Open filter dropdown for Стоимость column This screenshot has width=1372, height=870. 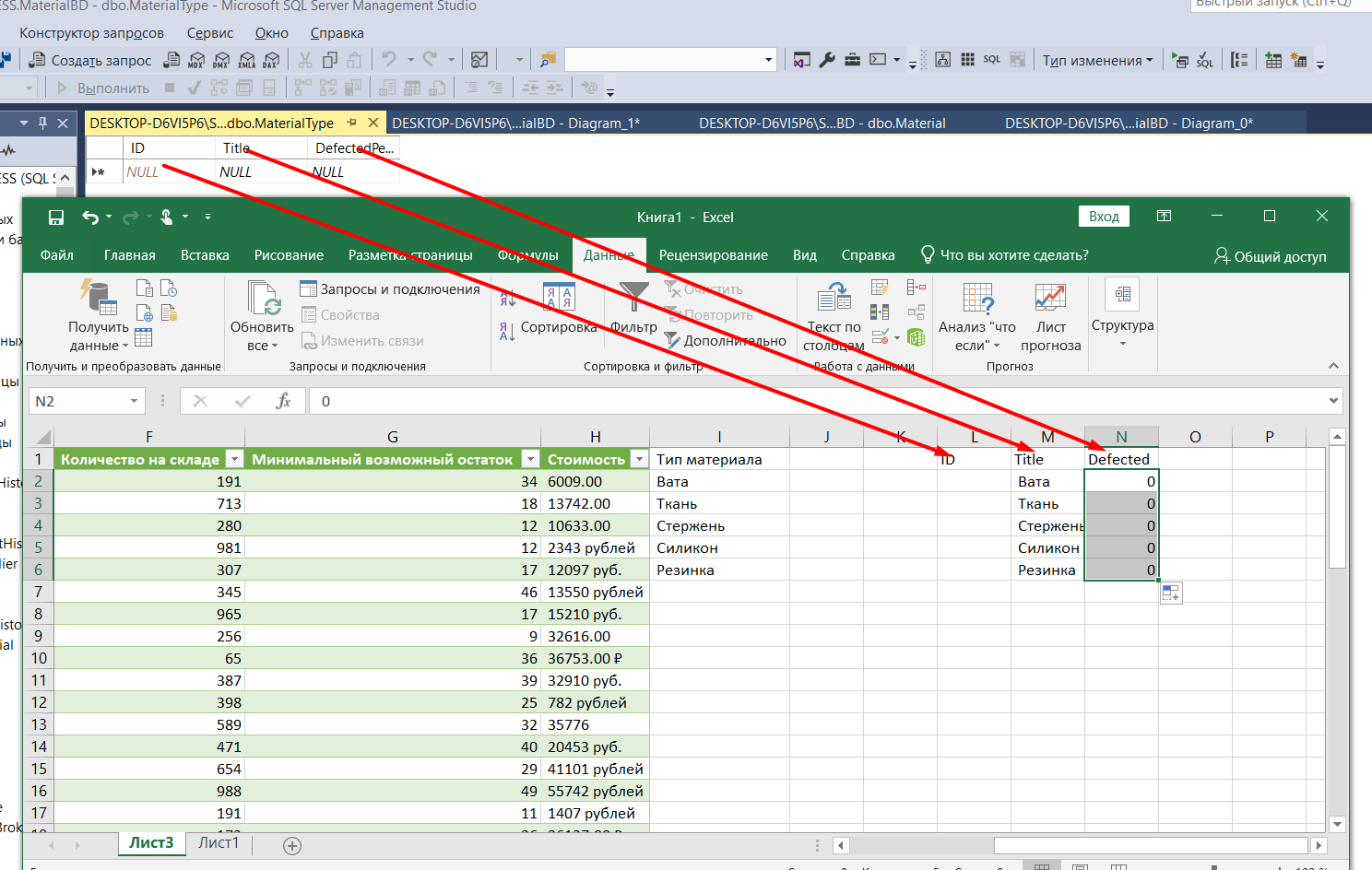pyautogui.click(x=639, y=459)
